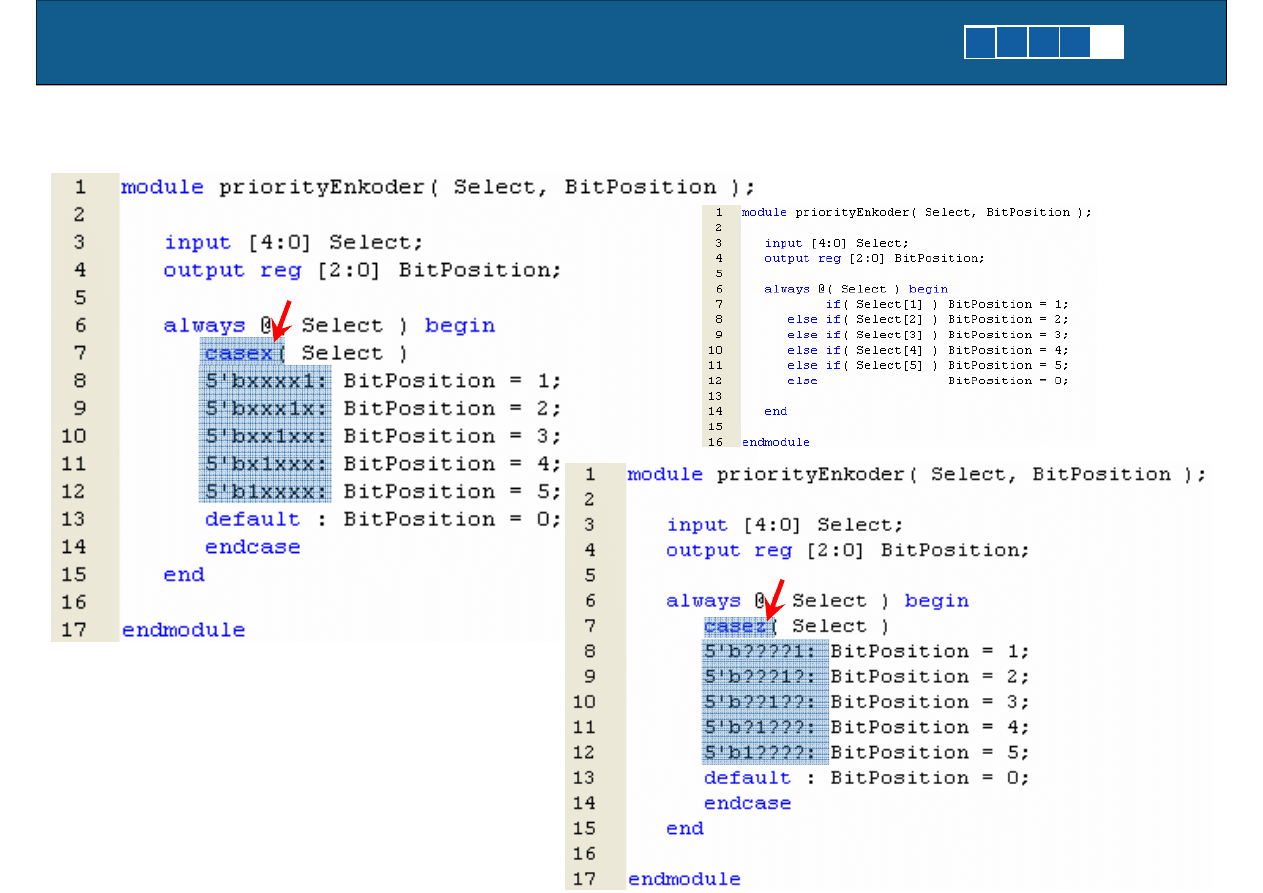
Task: Click the highlighted 5'b1???? pattern
Action: (766, 753)
